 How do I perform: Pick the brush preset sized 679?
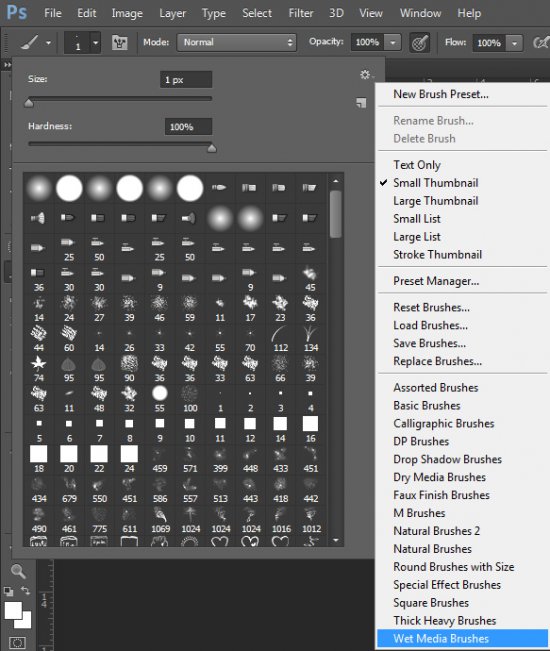(x=69, y=489)
